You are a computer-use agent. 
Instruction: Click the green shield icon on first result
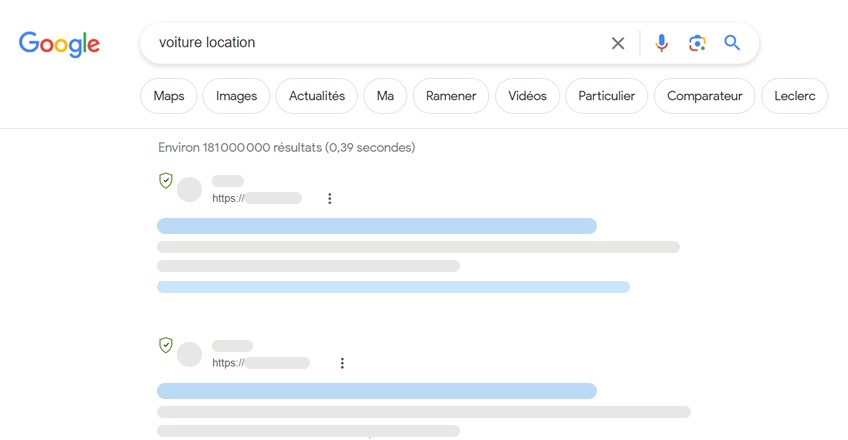click(165, 181)
